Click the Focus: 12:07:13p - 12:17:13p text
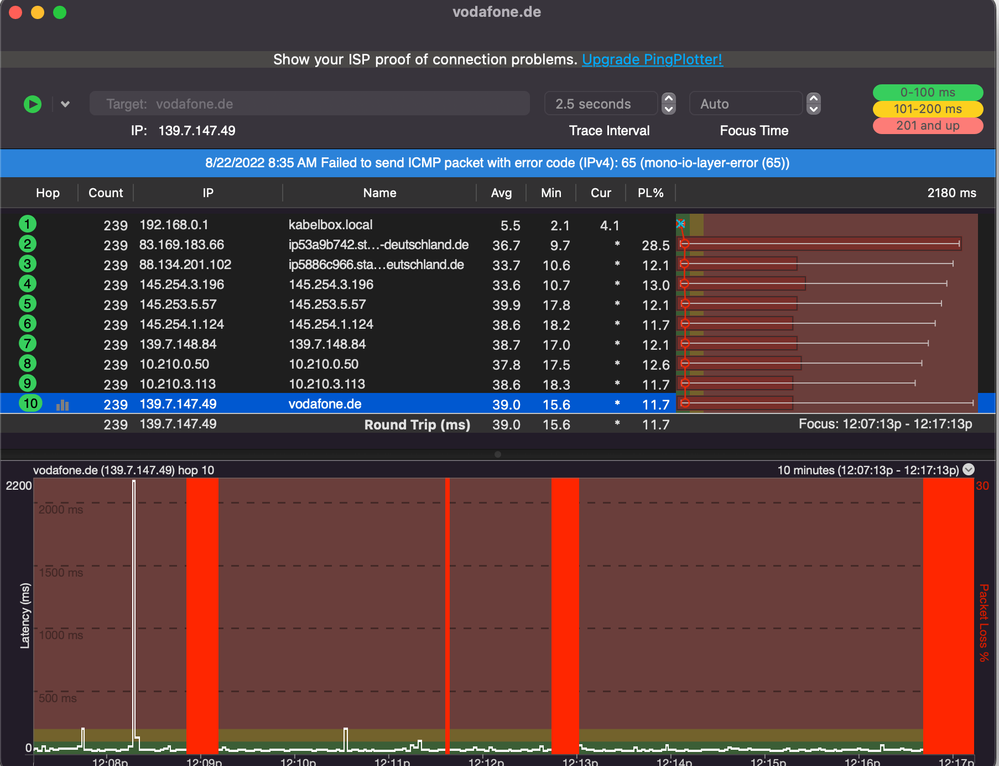This screenshot has width=999, height=766. click(886, 424)
